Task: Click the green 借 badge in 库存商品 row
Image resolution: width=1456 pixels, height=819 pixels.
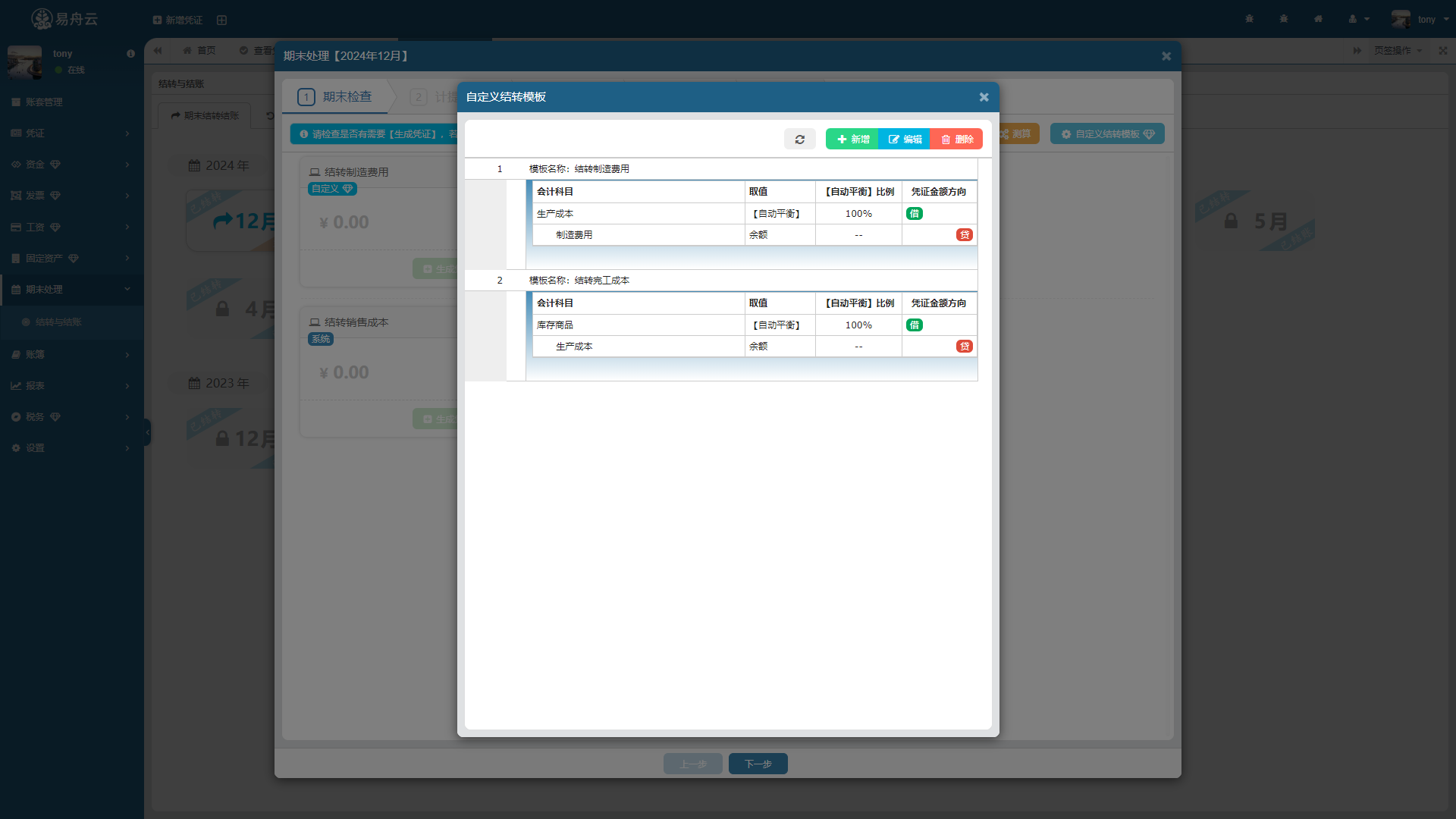Action: (x=914, y=325)
